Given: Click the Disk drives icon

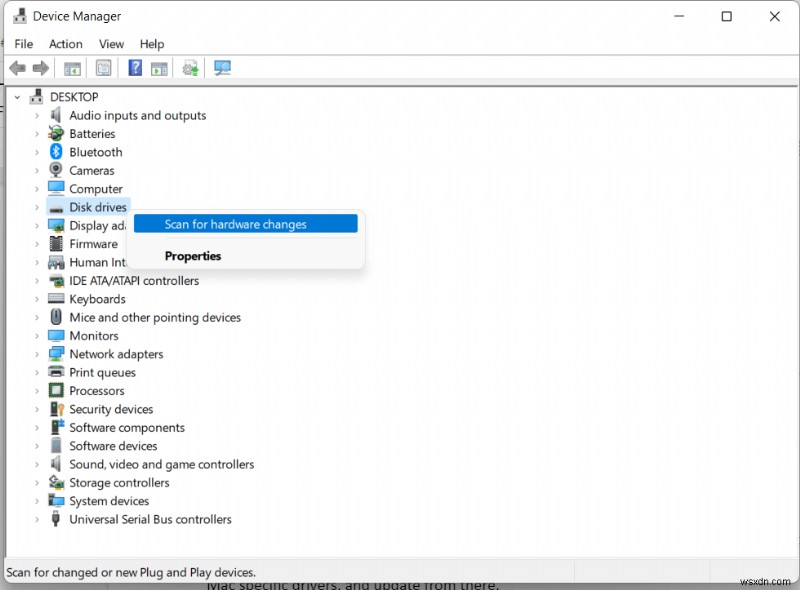Looking at the screenshot, I should coord(56,208).
